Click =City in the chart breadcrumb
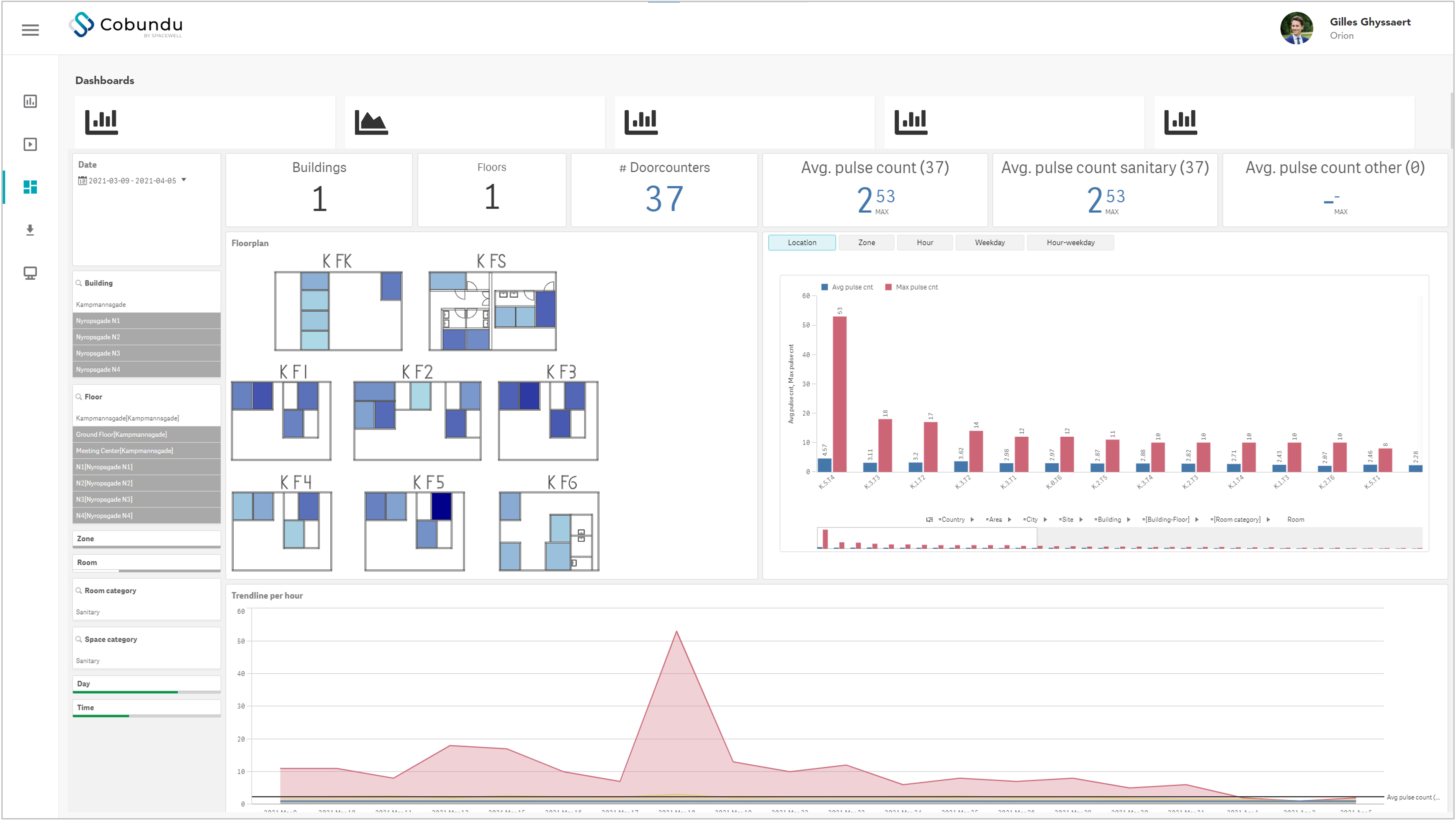1456x821 pixels. pos(1030,520)
